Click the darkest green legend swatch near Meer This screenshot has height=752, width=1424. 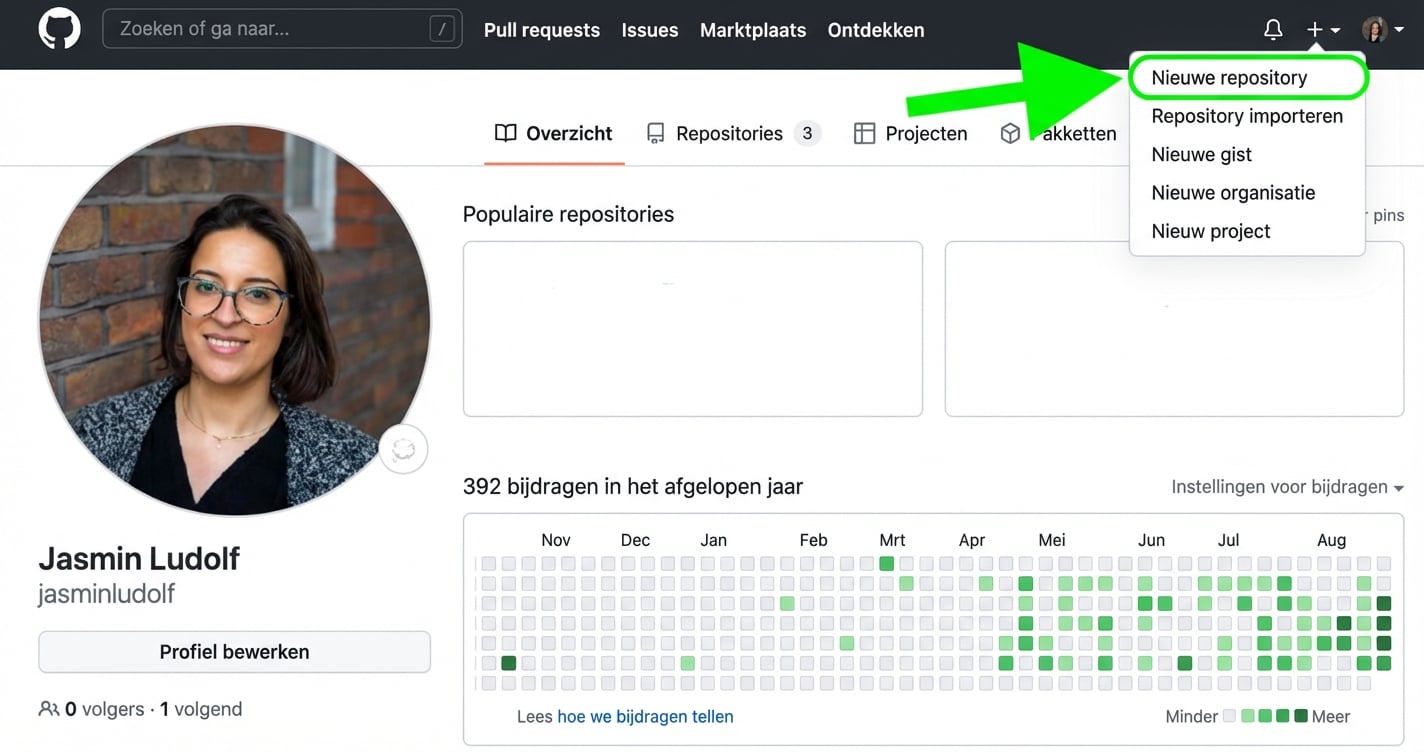1300,716
